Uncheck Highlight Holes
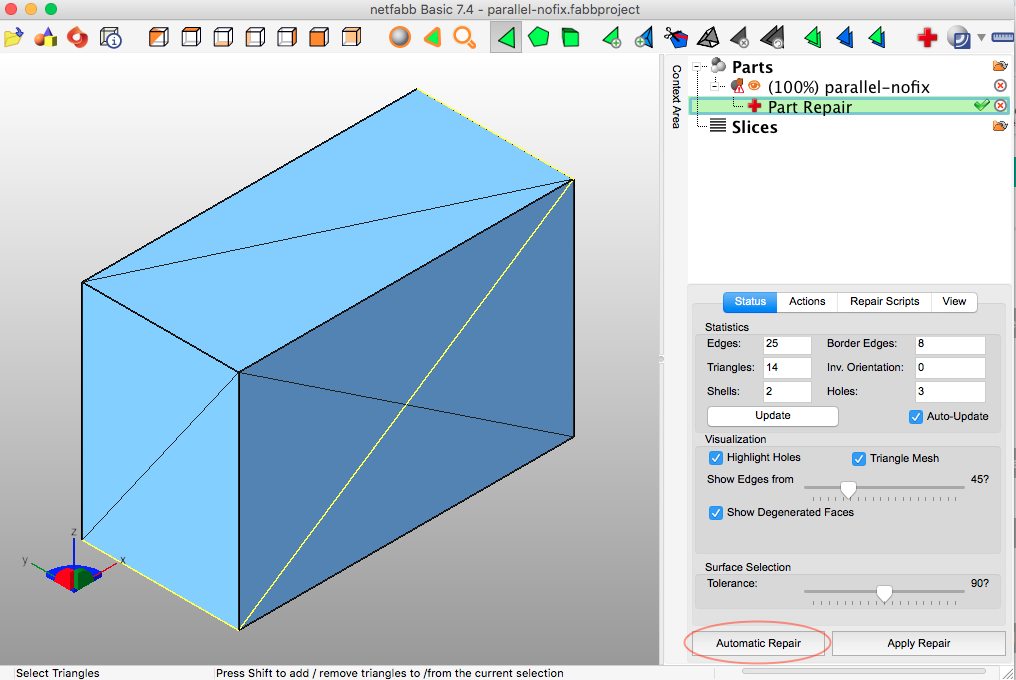This screenshot has height=680, width=1016. 715,458
